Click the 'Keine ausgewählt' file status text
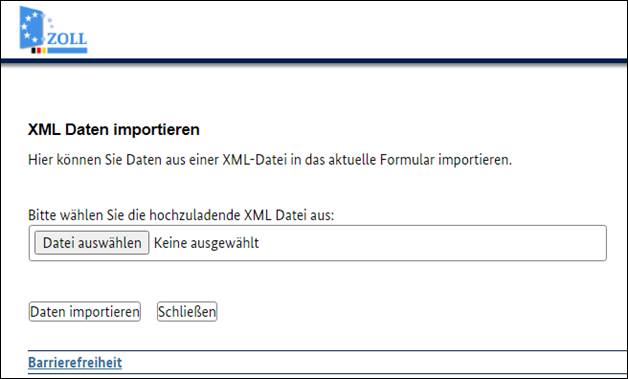The width and height of the screenshot is (628, 379). pos(206,243)
